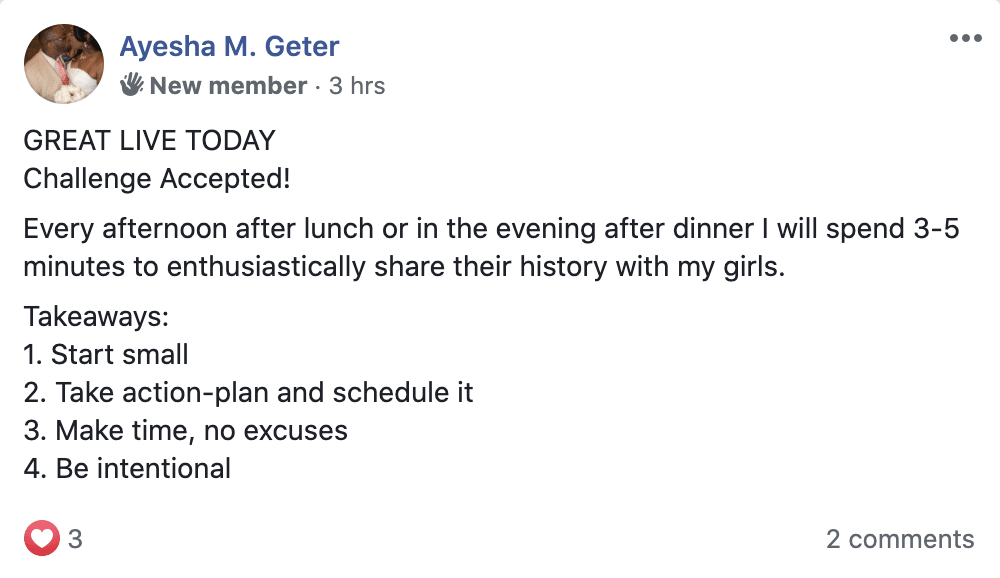Click the waving hand new member icon
Viewport: 1000px width, 578px height.
click(x=131, y=85)
